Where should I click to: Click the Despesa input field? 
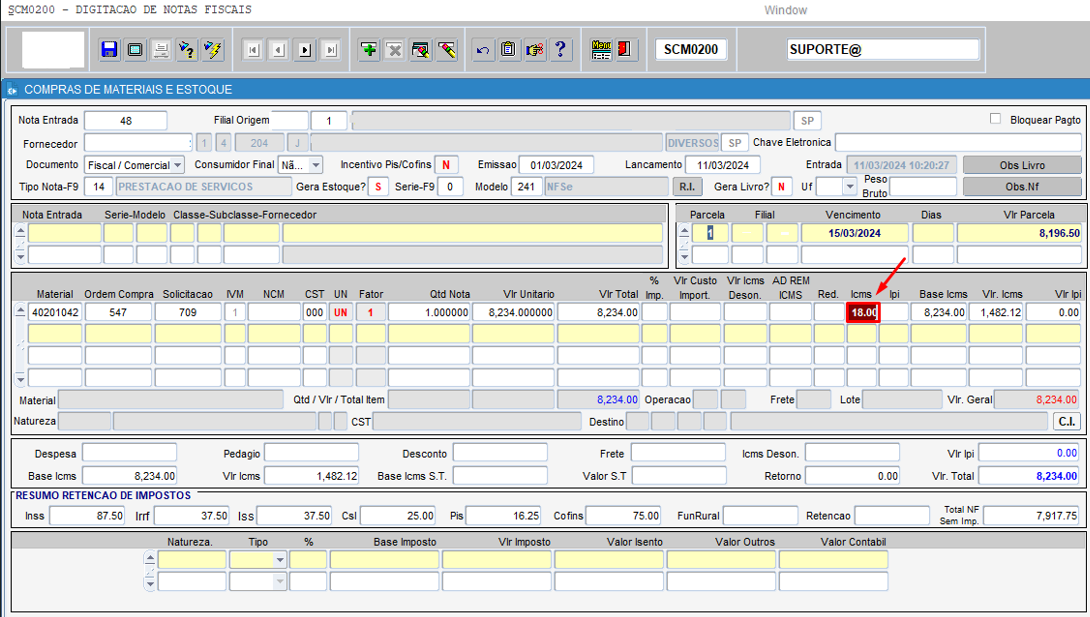(x=129, y=453)
